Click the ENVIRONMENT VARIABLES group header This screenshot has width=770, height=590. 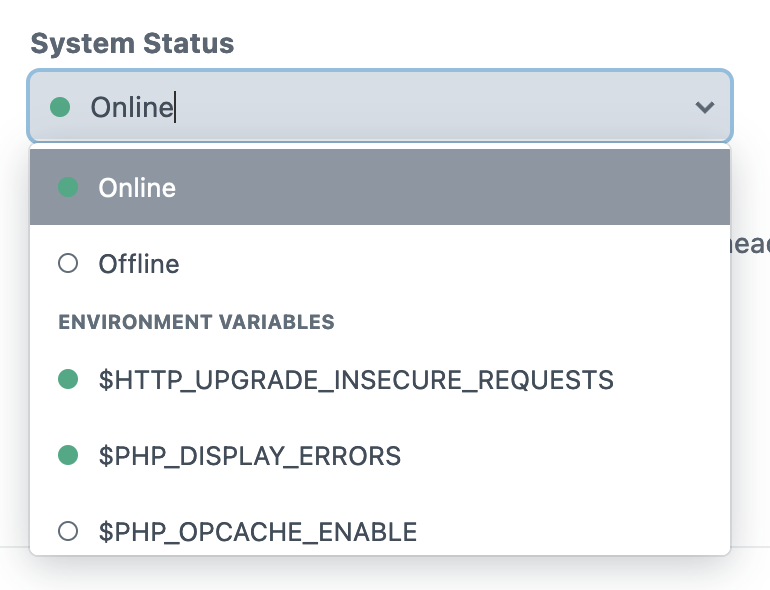click(x=196, y=322)
